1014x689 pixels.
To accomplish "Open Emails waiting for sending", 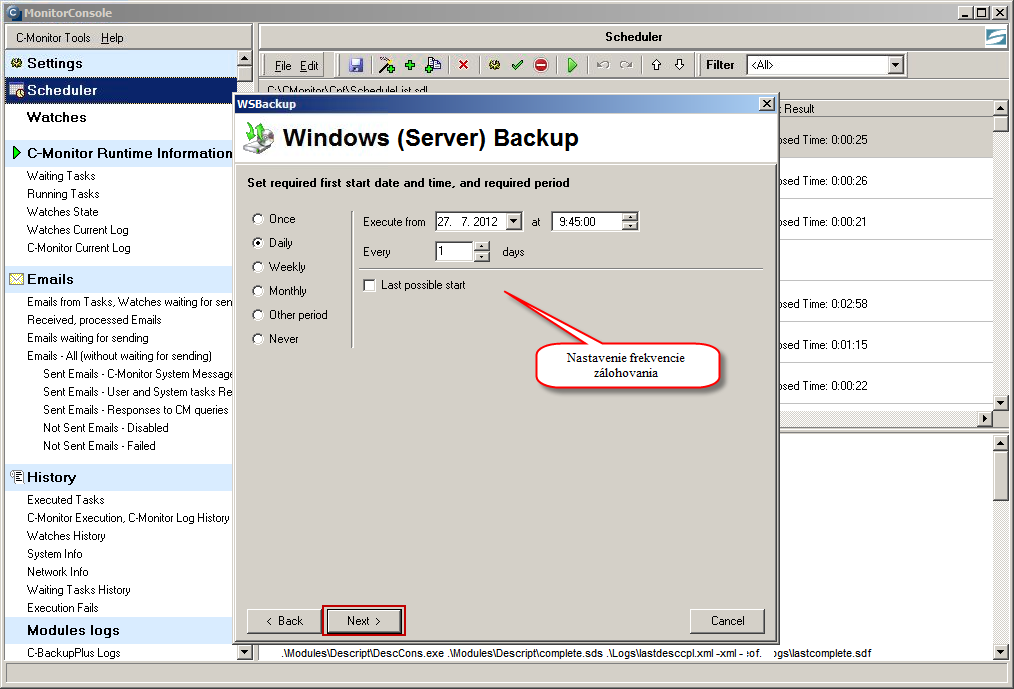I will [87, 338].
